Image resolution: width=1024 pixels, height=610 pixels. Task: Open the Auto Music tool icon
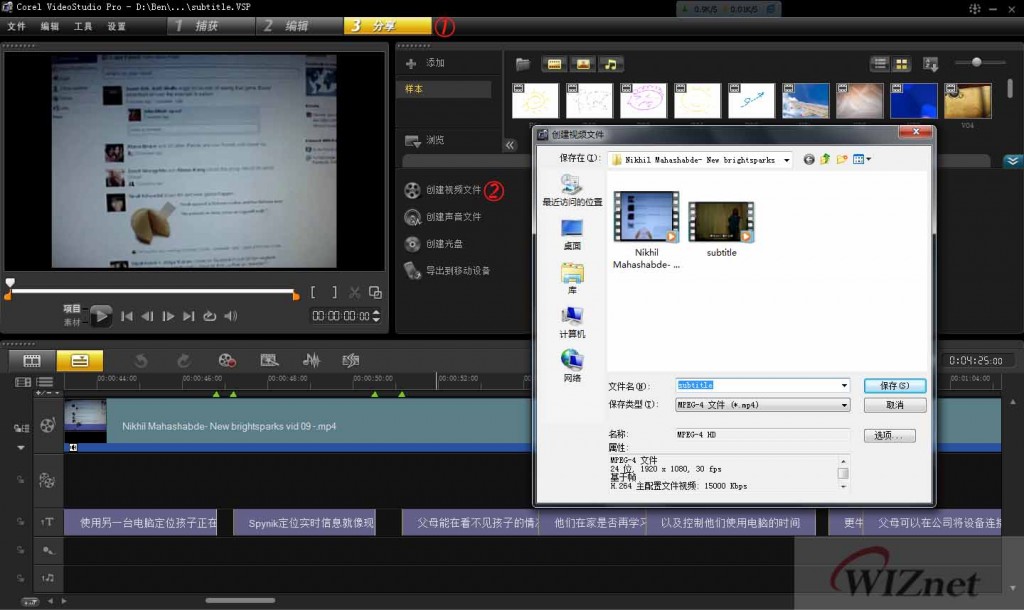tap(351, 360)
